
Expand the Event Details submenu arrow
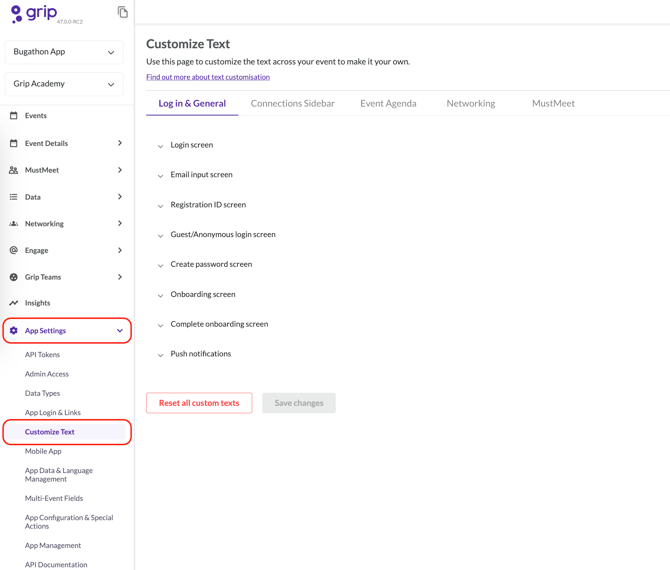pyautogui.click(x=120, y=143)
